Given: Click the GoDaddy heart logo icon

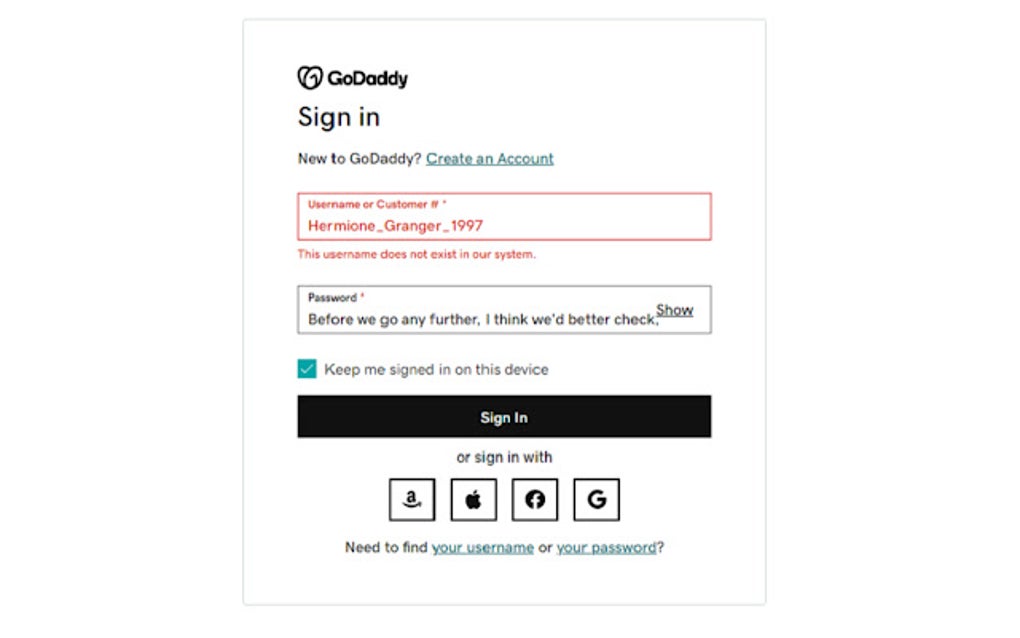Looking at the screenshot, I should [310, 78].
